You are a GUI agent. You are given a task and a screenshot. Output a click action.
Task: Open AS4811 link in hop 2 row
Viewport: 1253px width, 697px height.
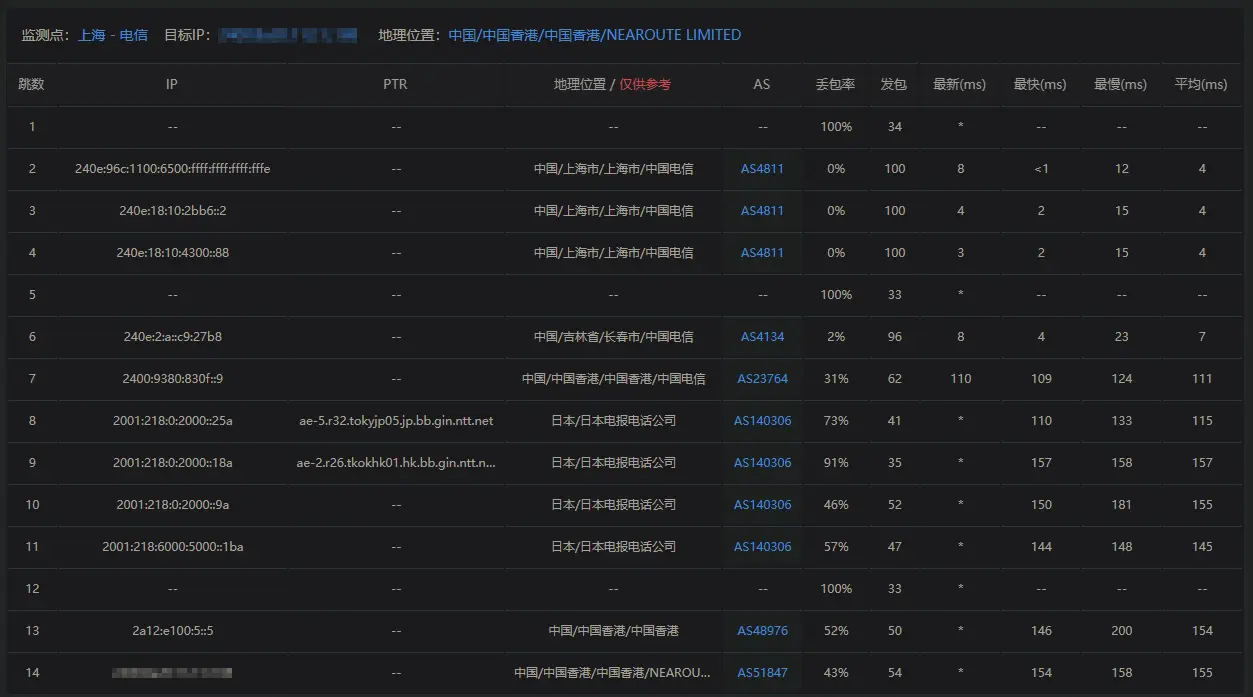point(762,169)
